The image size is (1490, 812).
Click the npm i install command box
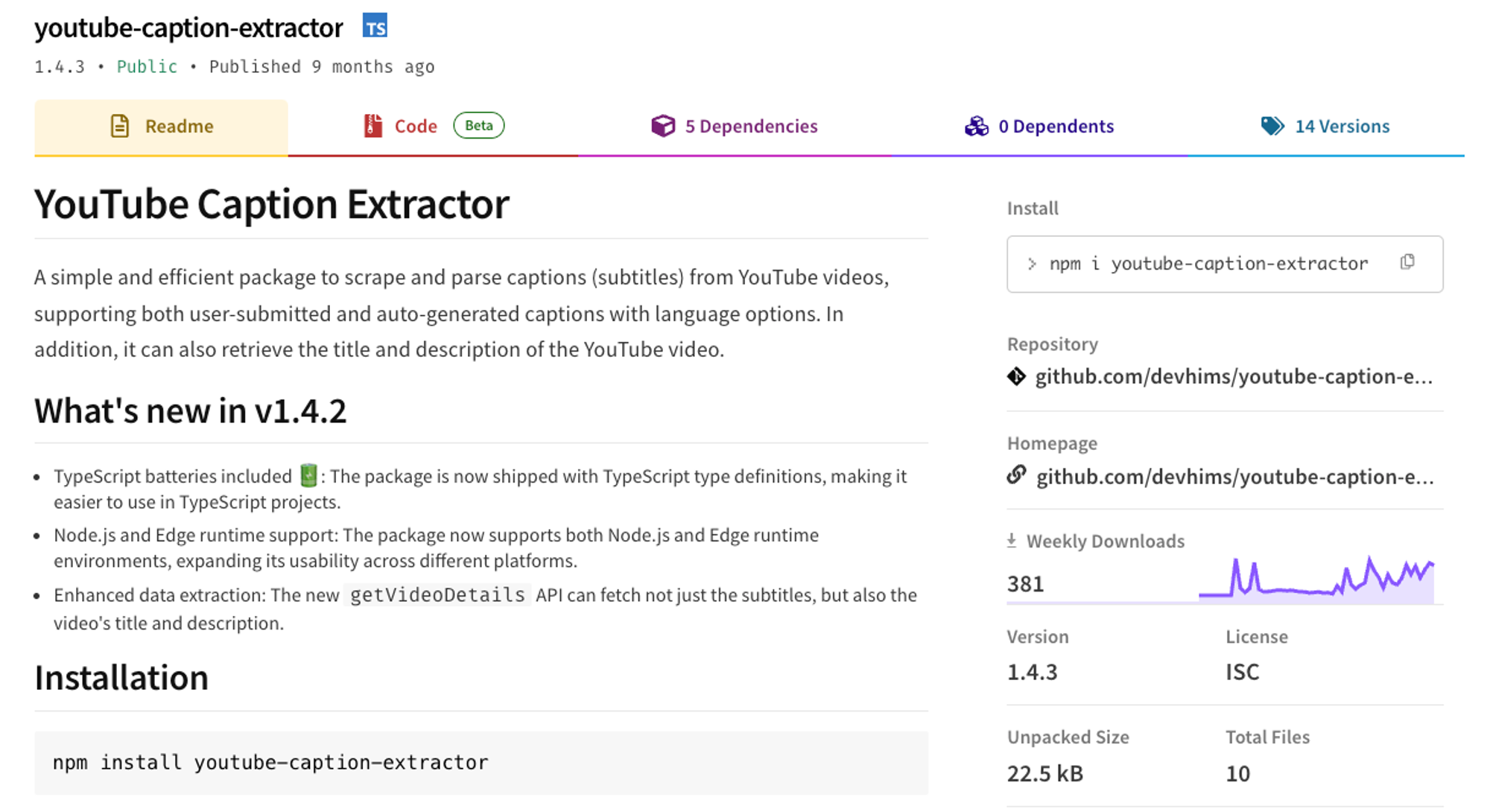pyautogui.click(x=1208, y=264)
